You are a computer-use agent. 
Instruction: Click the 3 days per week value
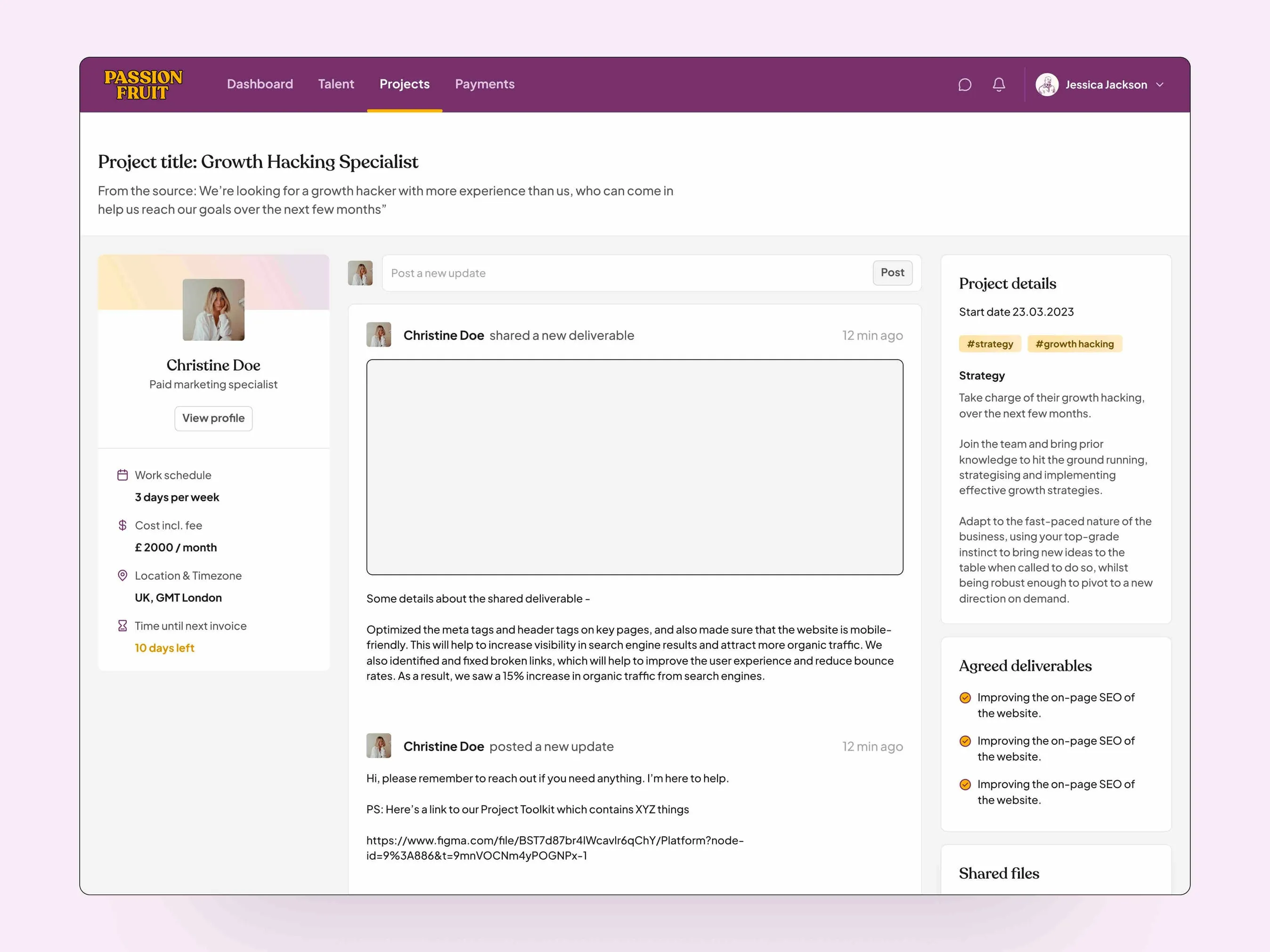(x=177, y=498)
